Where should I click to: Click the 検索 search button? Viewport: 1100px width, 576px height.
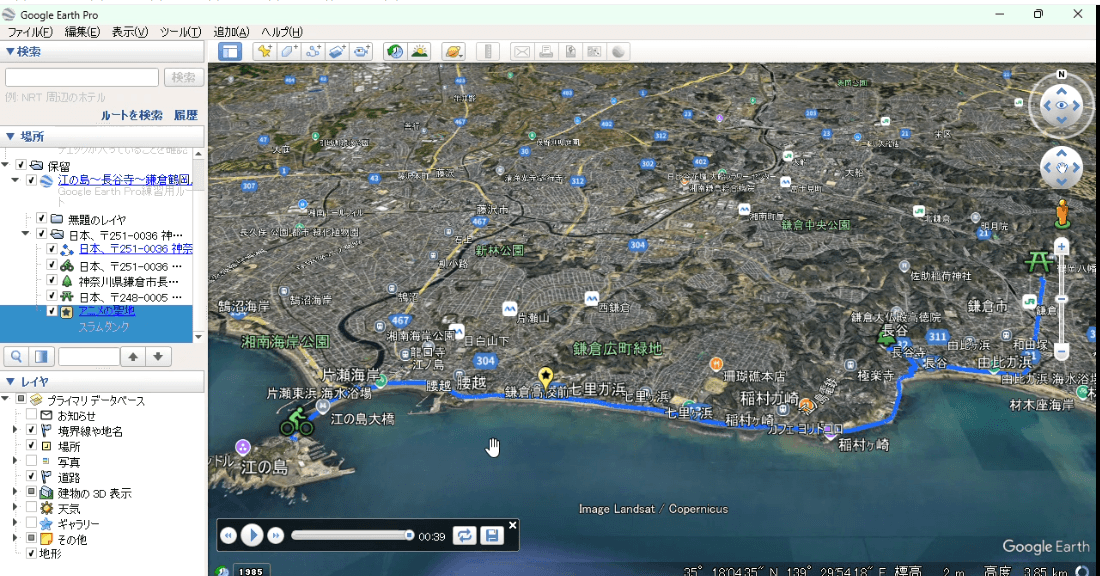(x=183, y=77)
